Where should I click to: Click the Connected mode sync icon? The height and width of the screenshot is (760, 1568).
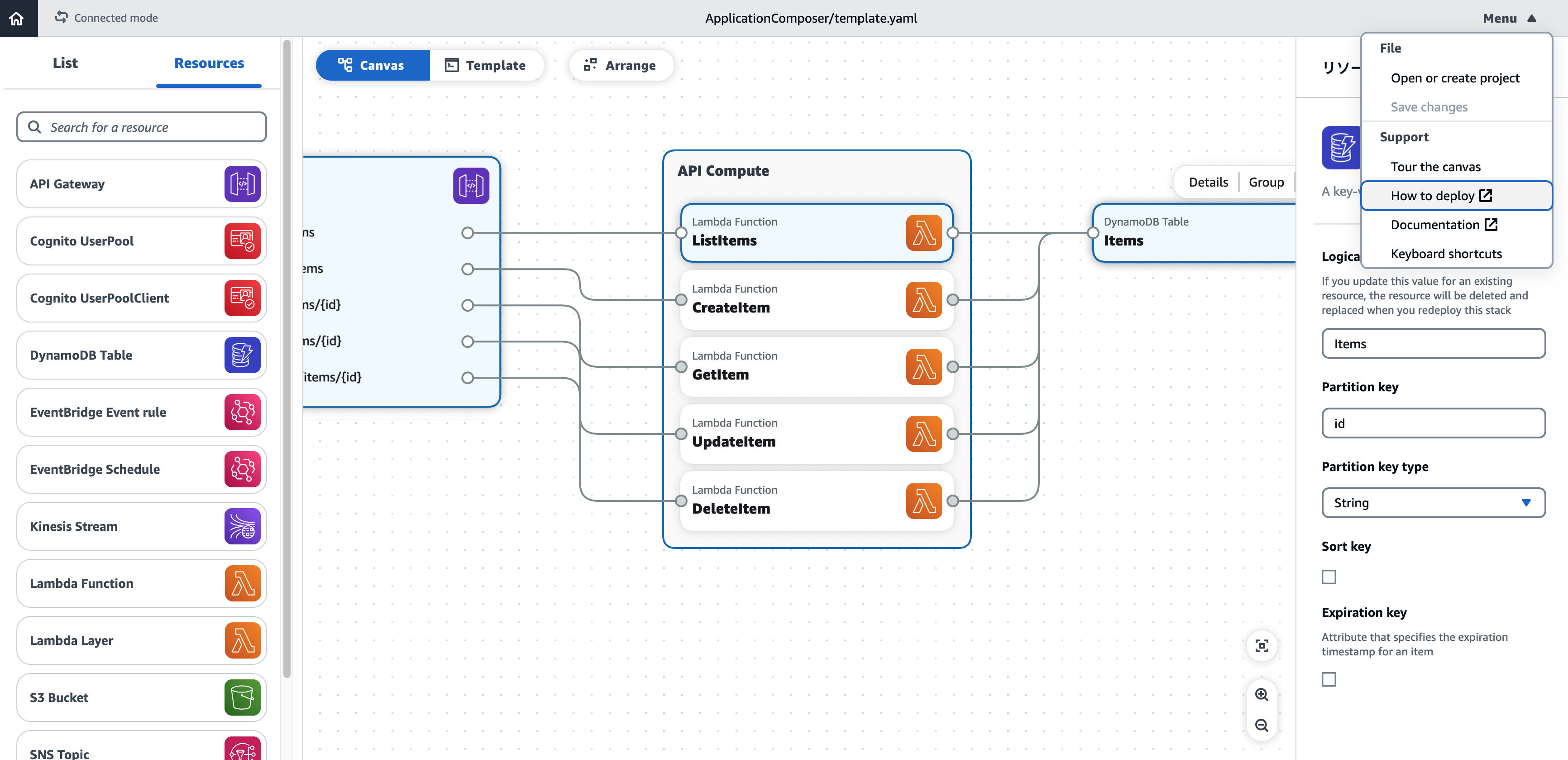61,18
